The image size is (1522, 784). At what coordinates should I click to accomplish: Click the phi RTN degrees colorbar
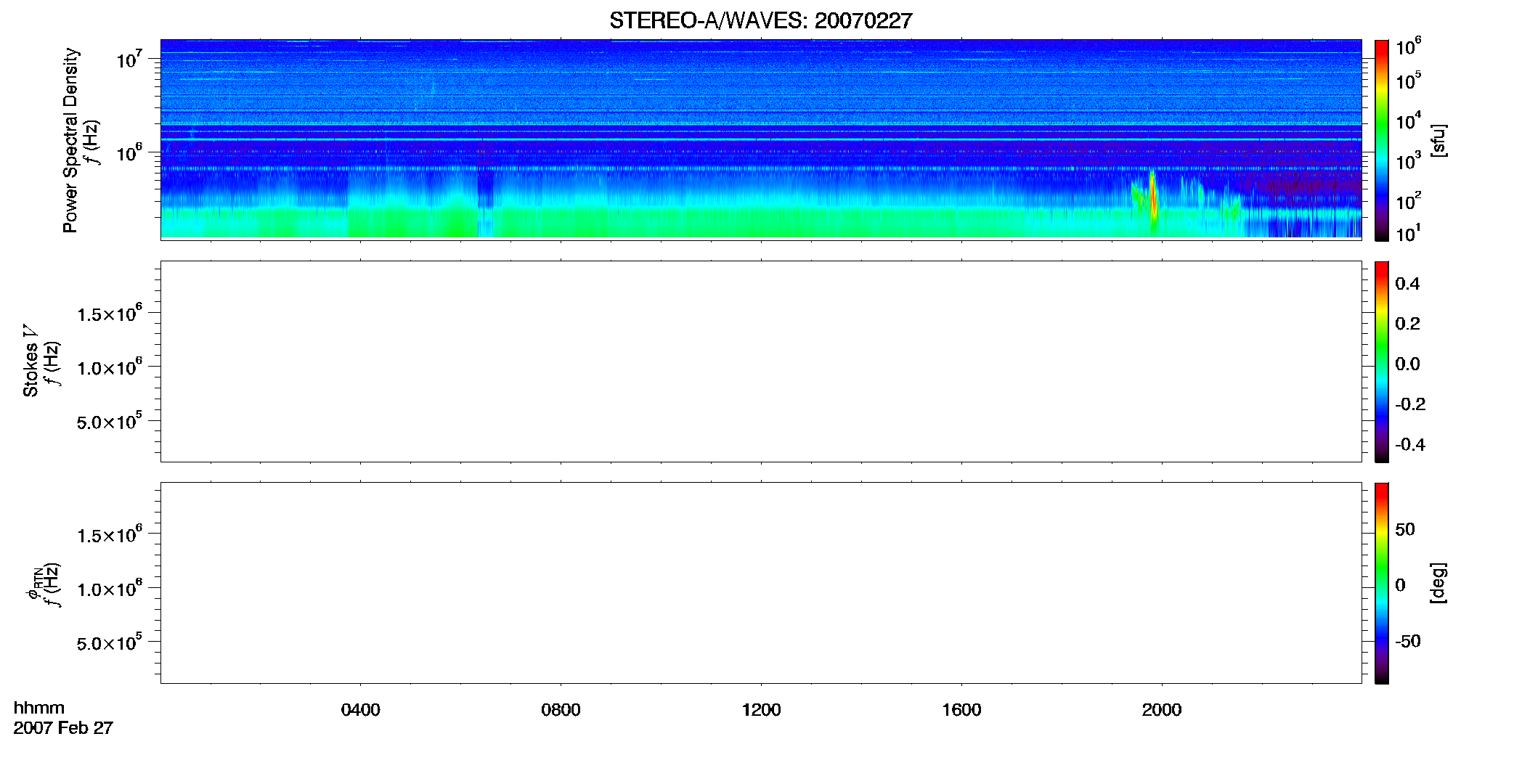[x=1381, y=583]
